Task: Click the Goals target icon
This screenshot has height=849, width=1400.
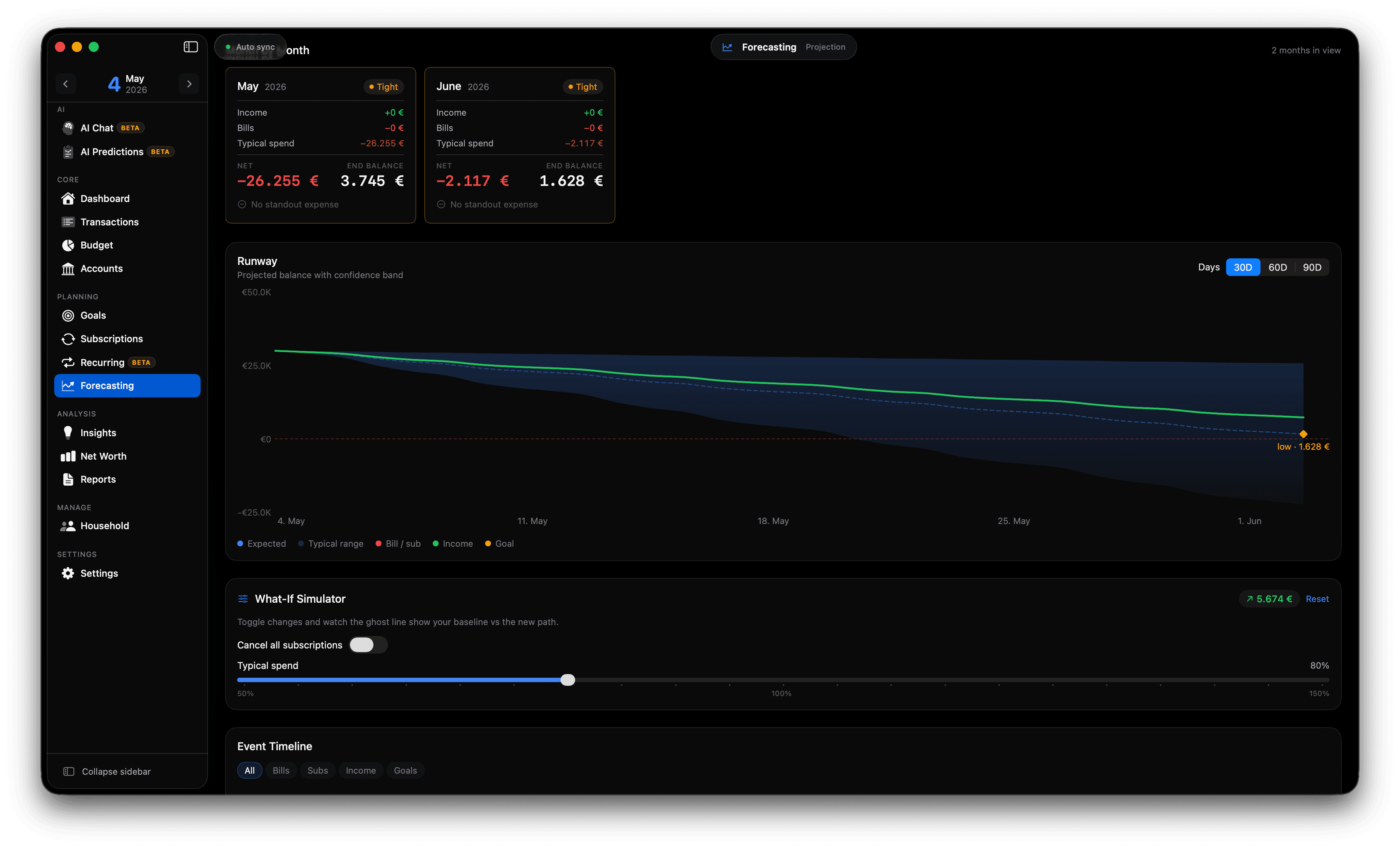Action: [68, 315]
